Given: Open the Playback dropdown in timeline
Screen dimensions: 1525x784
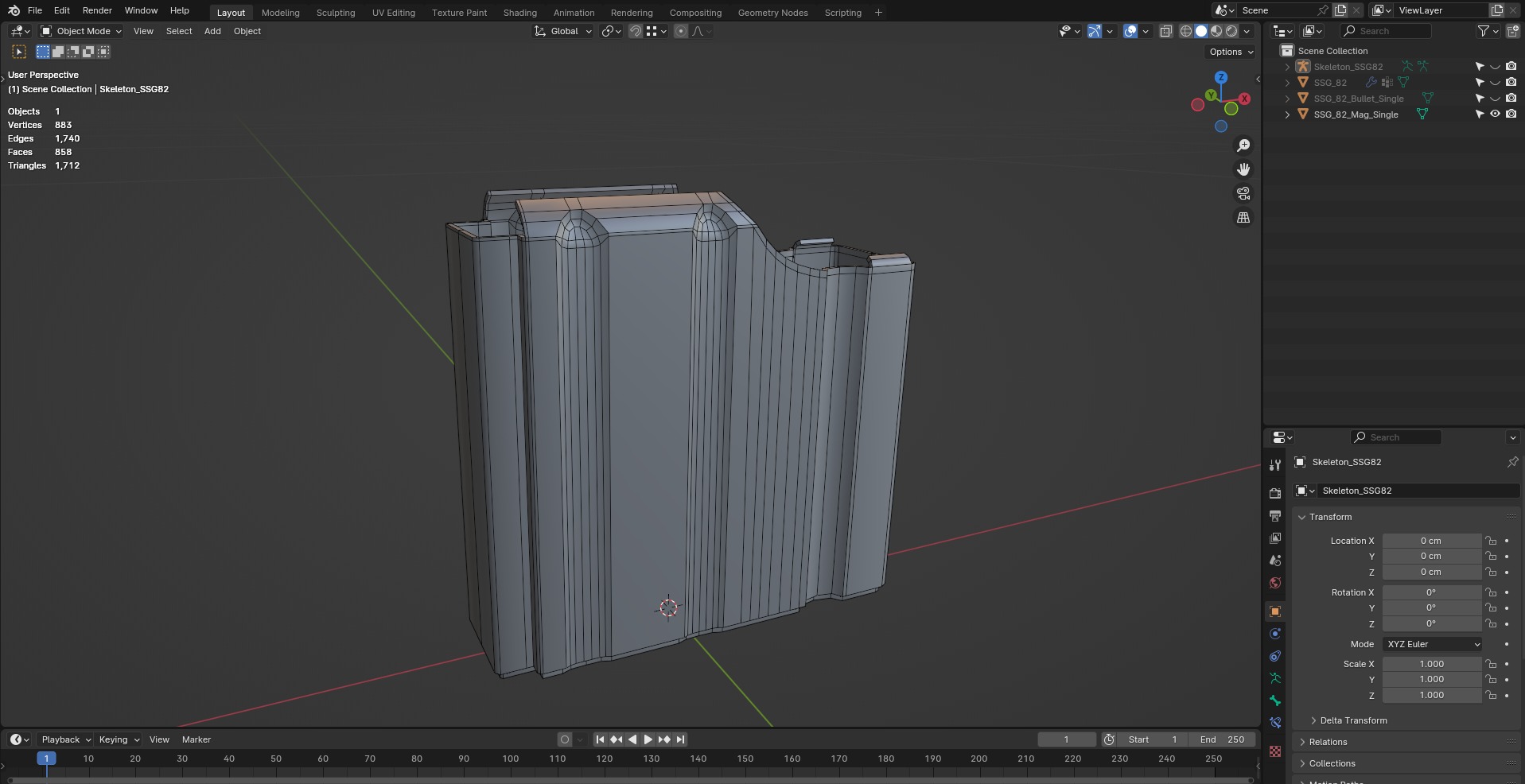Looking at the screenshot, I should point(66,739).
